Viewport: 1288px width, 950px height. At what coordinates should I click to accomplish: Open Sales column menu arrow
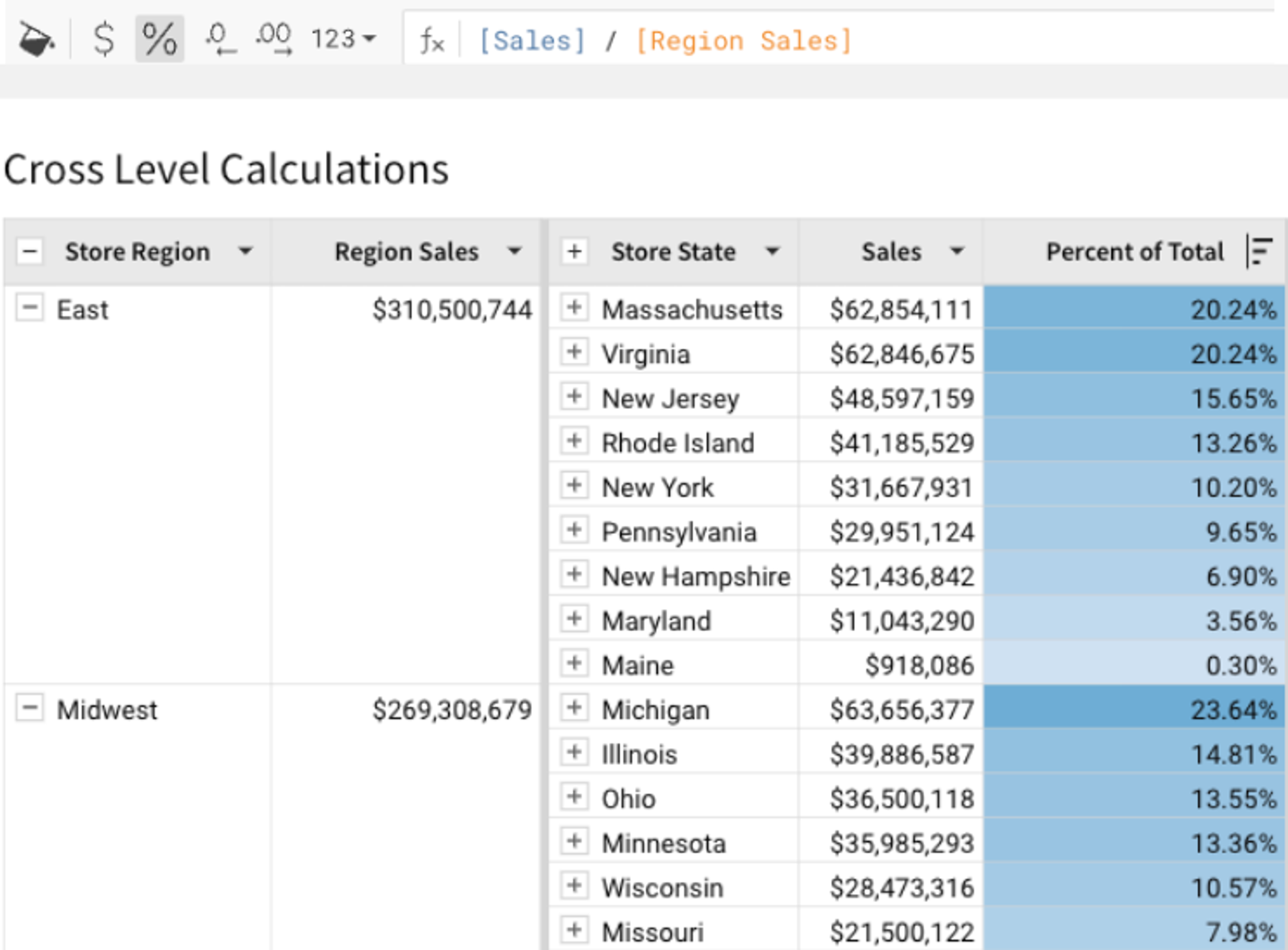pos(957,251)
